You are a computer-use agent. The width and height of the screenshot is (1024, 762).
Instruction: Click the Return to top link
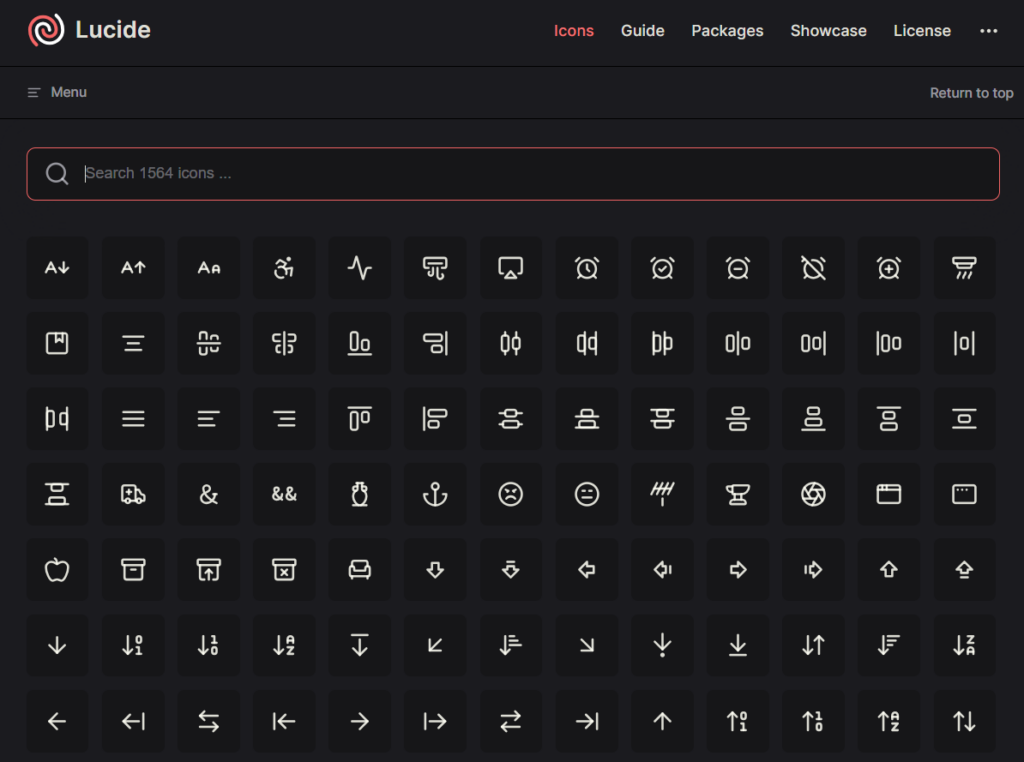[971, 92]
